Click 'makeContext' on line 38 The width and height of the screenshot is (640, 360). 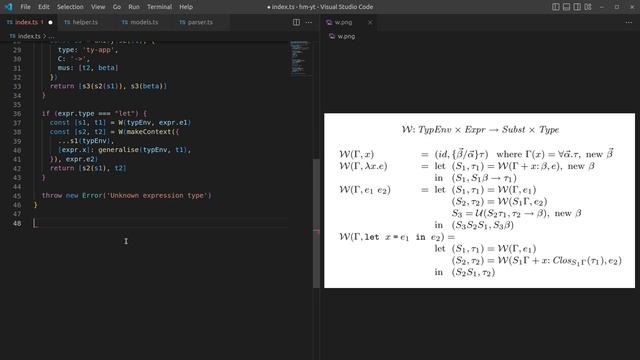[149, 132]
